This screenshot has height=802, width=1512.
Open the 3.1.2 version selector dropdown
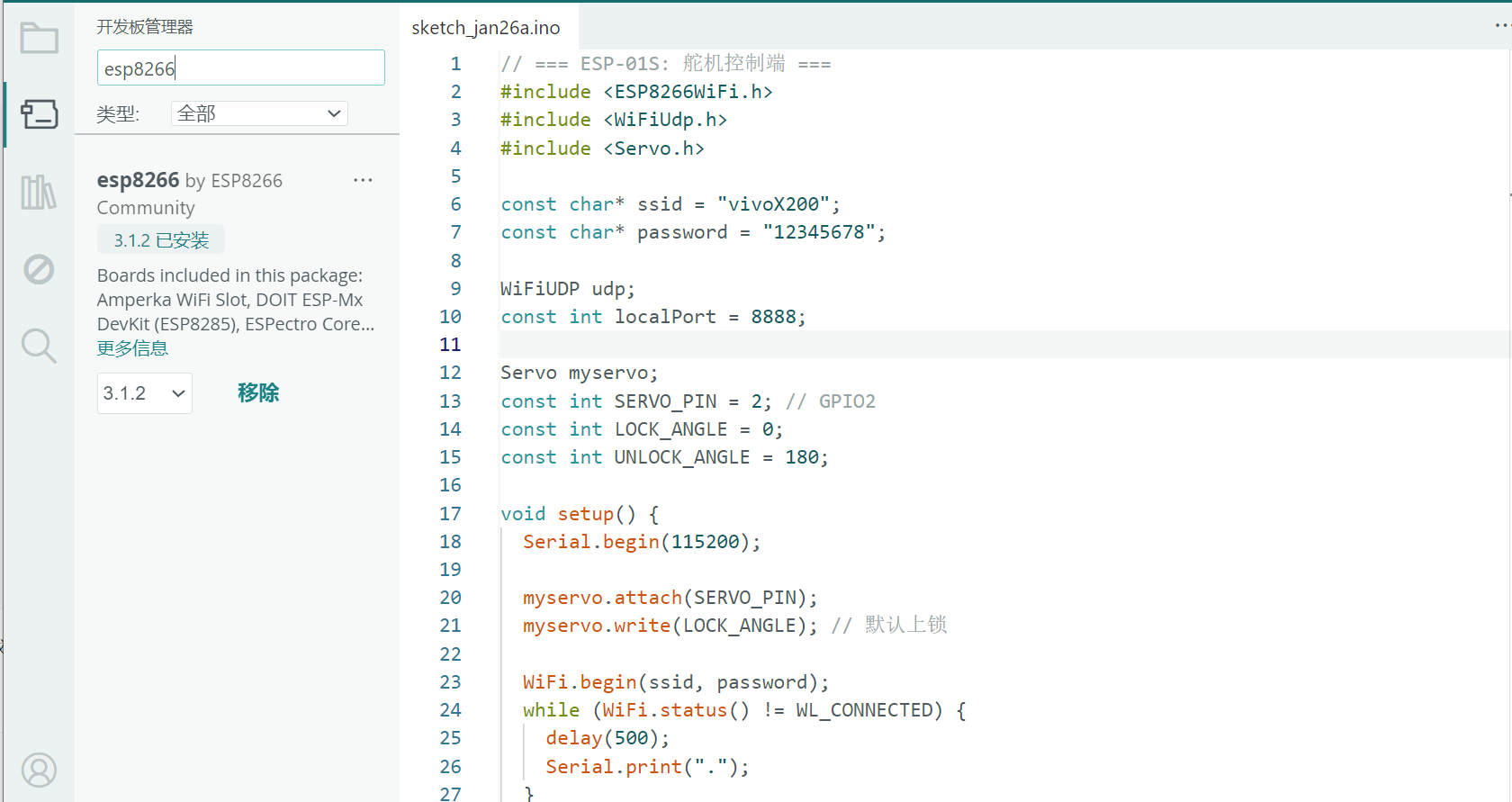(144, 393)
